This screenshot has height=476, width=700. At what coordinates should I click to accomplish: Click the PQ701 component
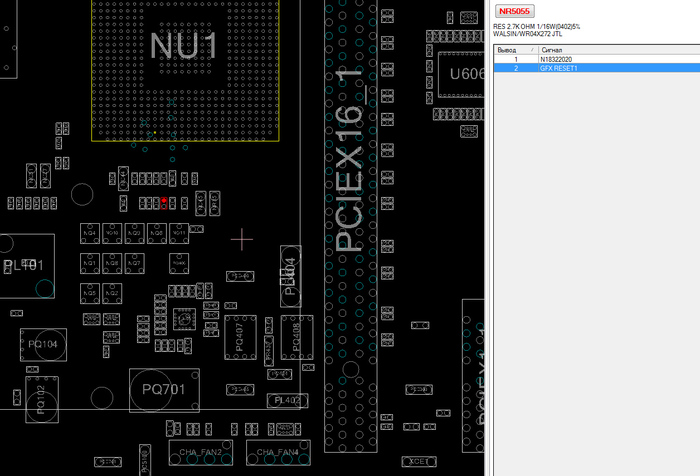[163, 388]
